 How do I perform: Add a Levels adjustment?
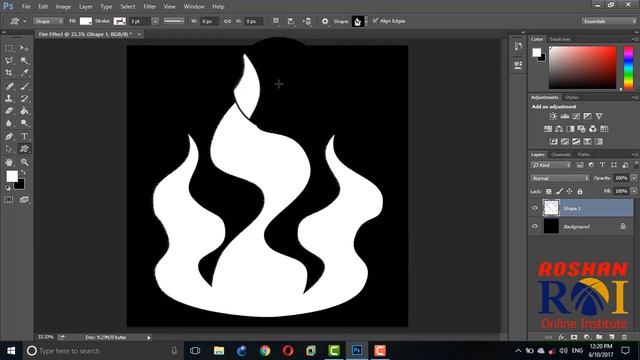tap(564, 116)
